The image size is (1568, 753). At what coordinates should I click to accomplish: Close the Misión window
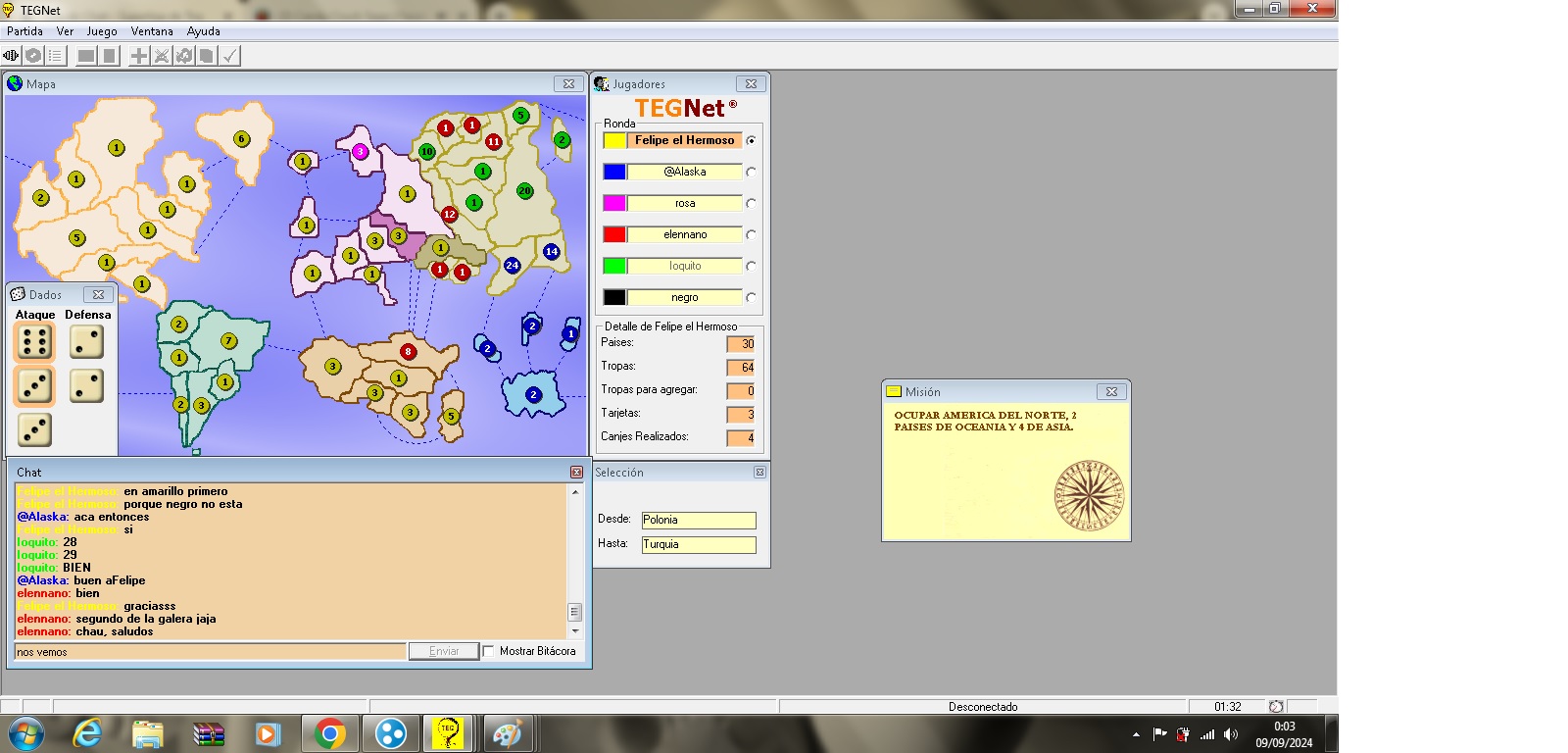[x=1111, y=391]
